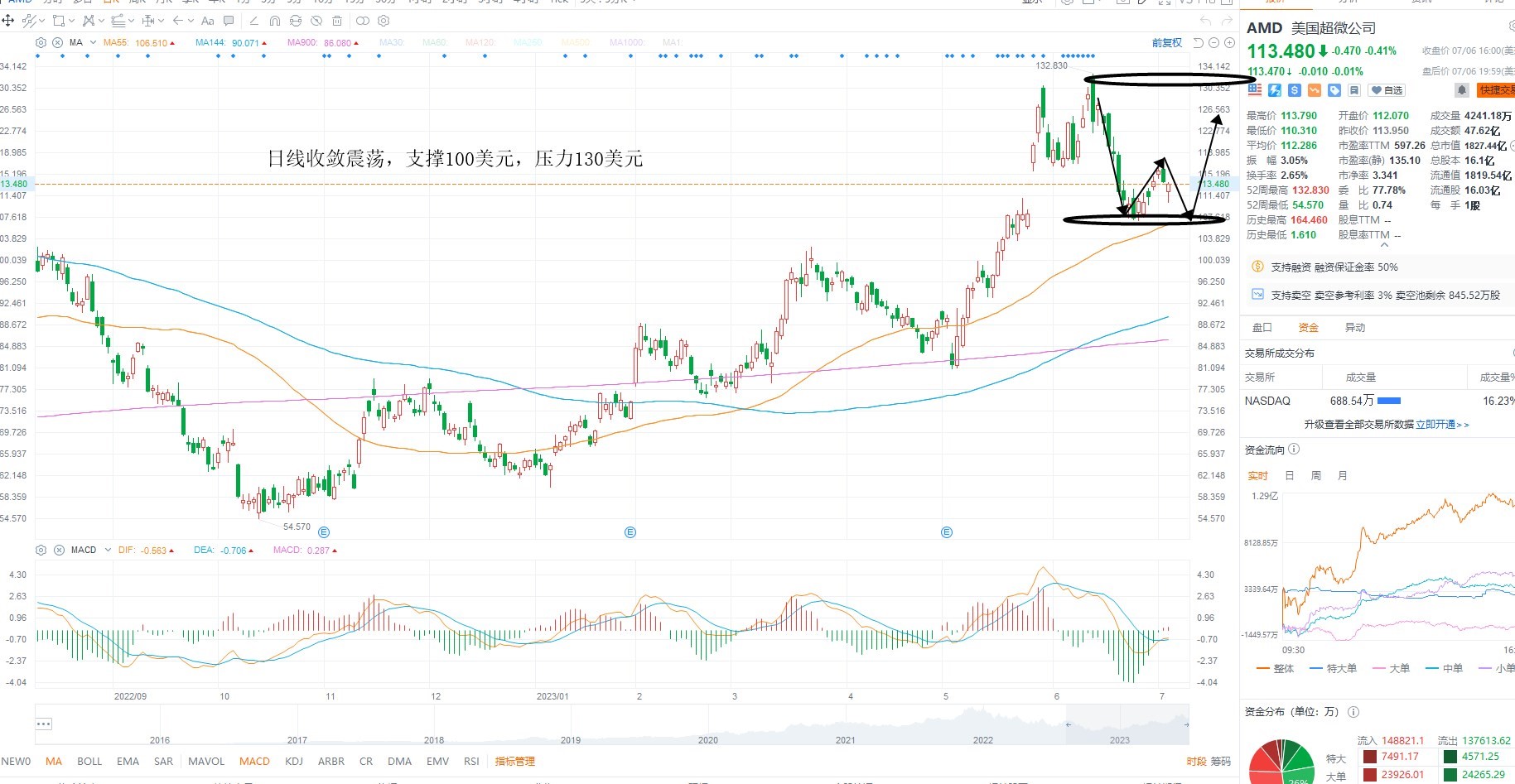This screenshot has width=1515, height=784.
Task: Expand trend line tool options arrow
Action: point(41,21)
